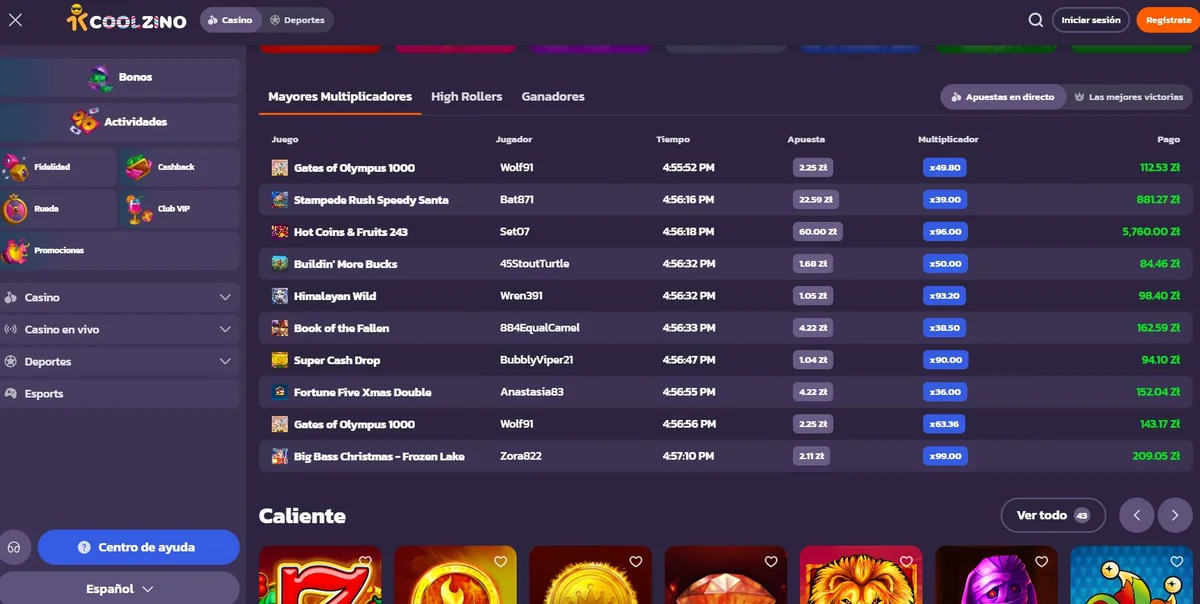Favorite the first Caliente game thumbnail
Viewport: 1200px width, 604px height.
tap(365, 561)
